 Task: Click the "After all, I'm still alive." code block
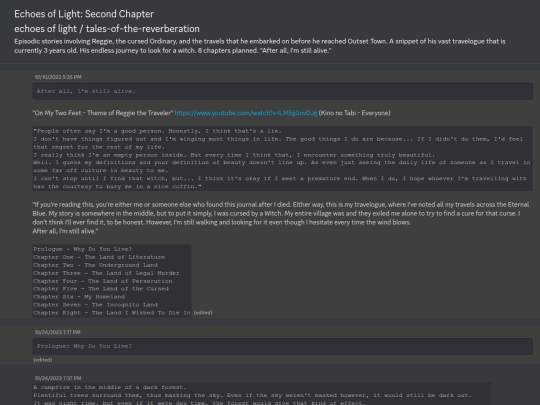click(282, 91)
